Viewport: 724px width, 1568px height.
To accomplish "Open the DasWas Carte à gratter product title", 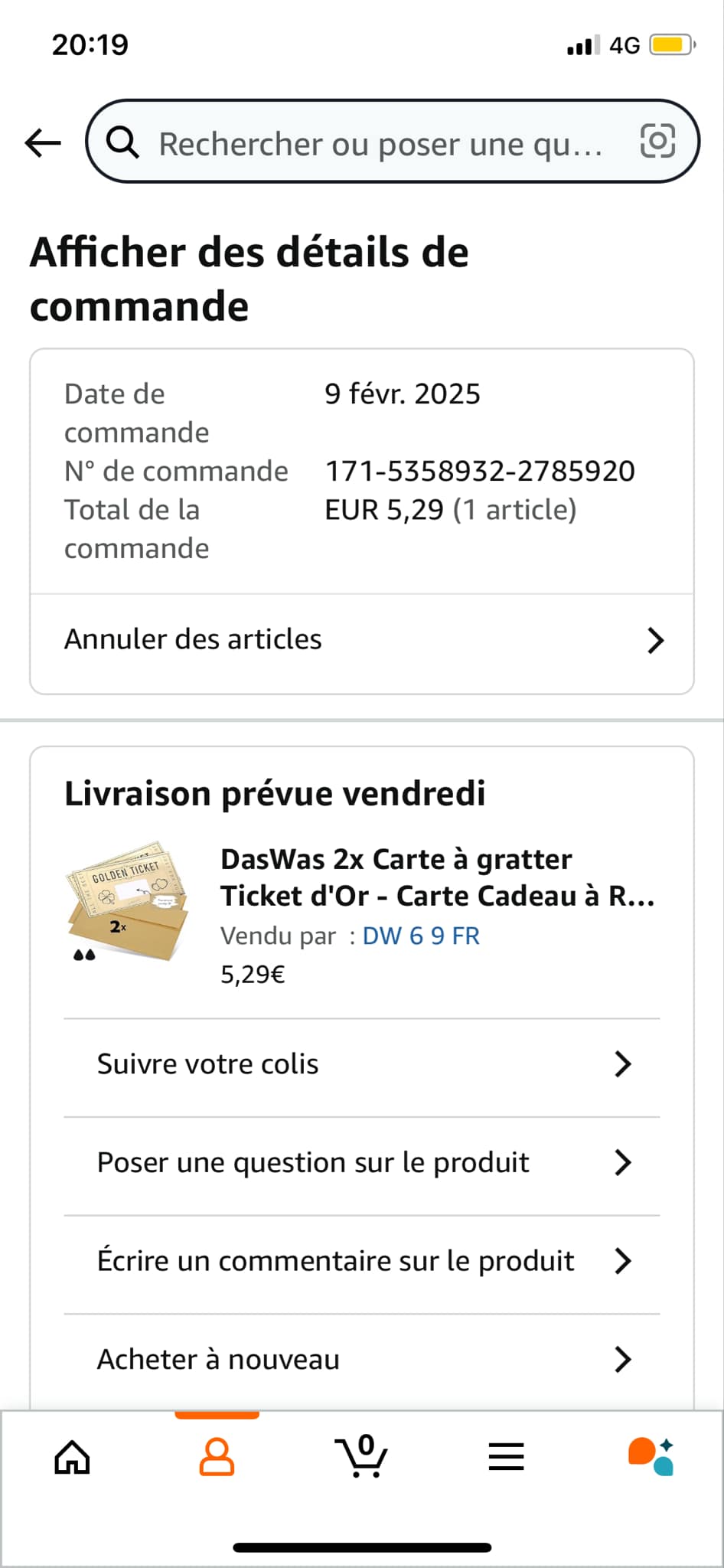I will (x=437, y=877).
